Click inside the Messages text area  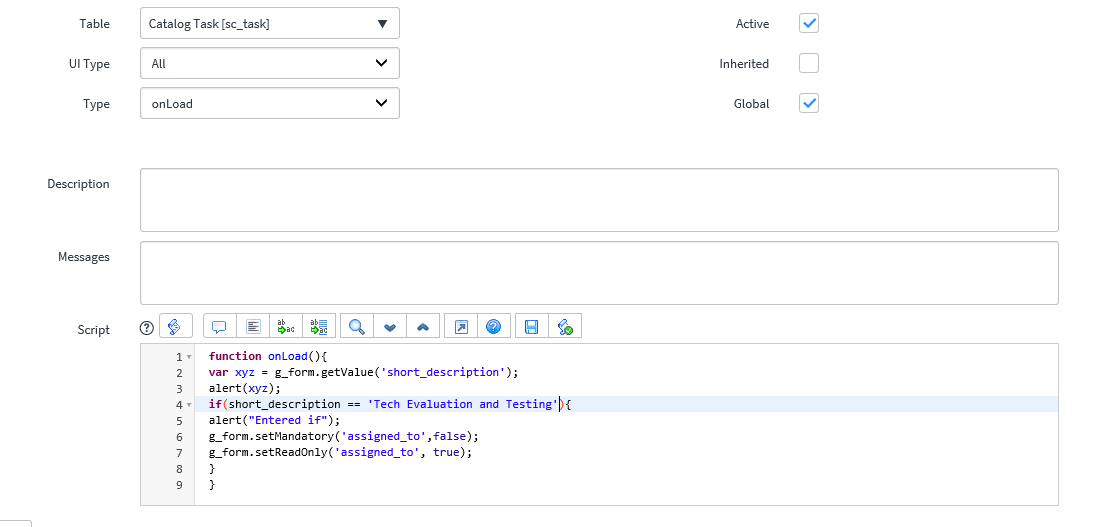599,273
